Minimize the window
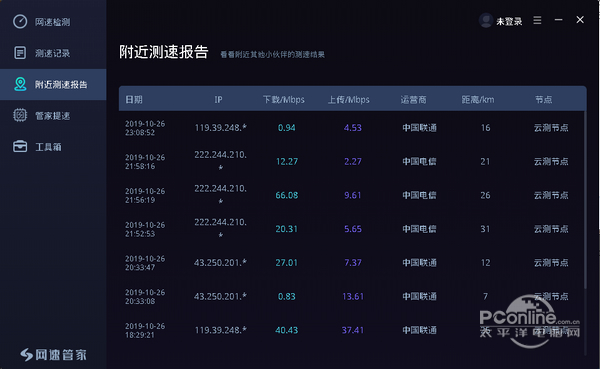 point(559,20)
